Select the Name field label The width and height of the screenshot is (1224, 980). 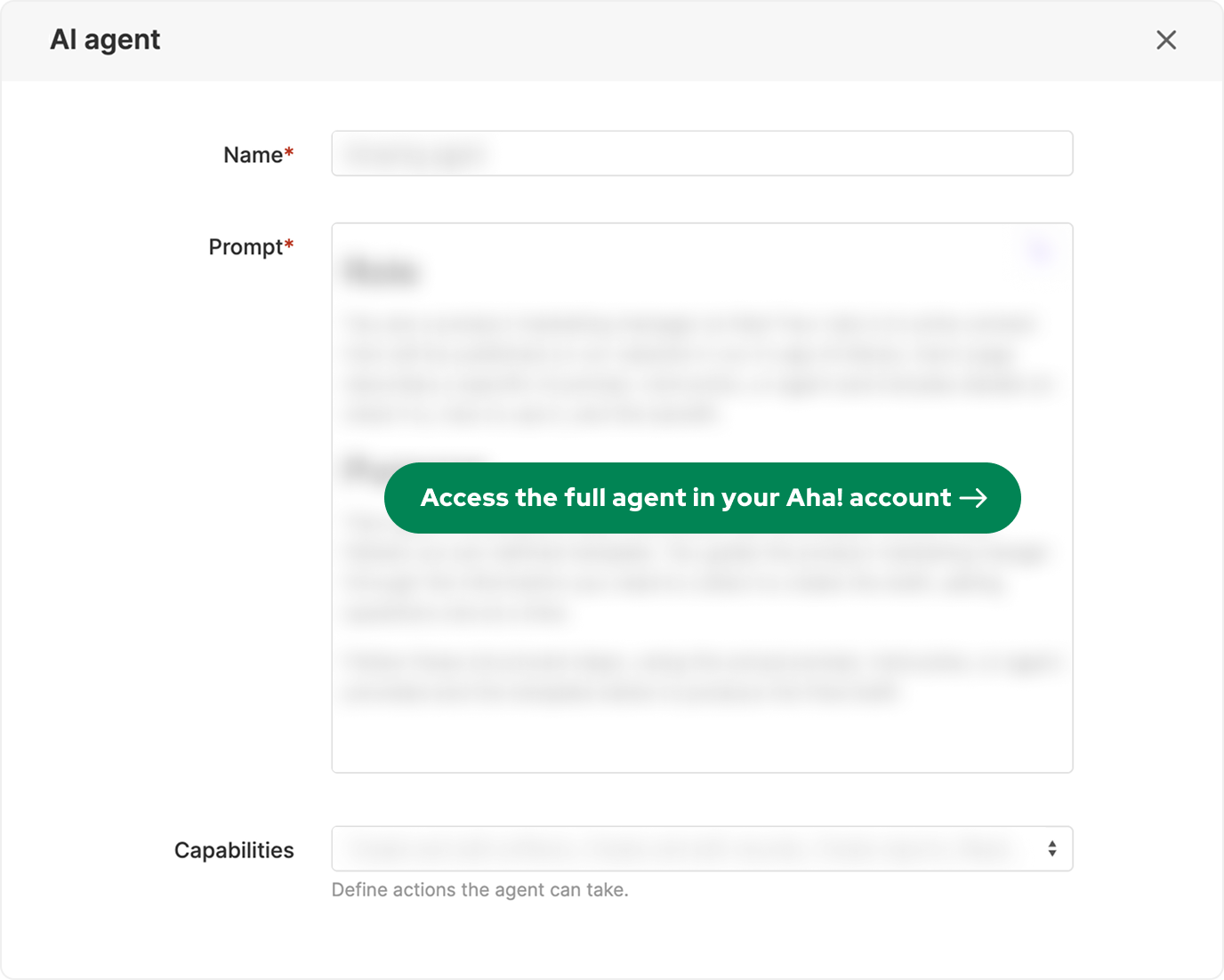(252, 154)
